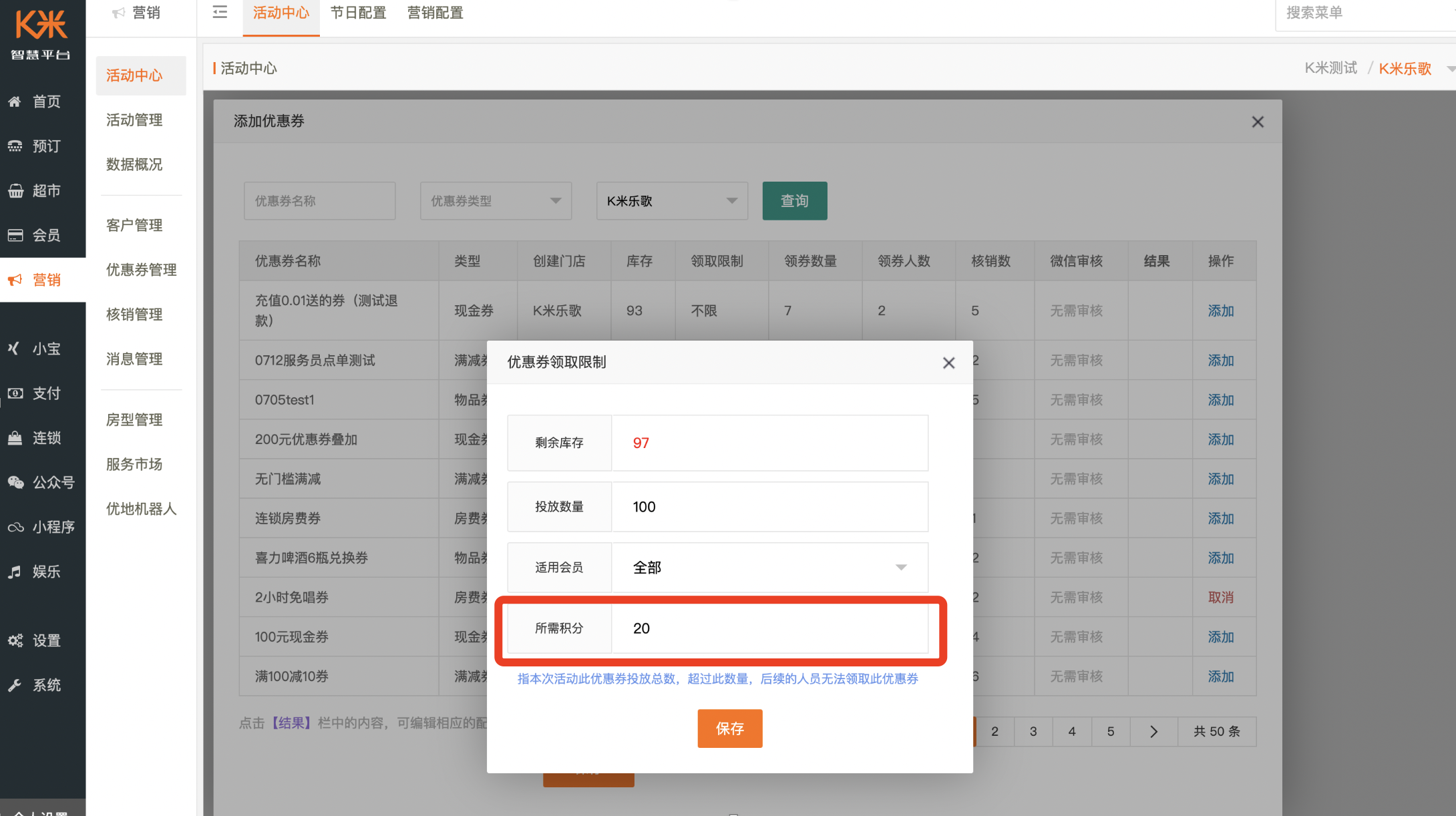Click the KK 智慧平台 logo
Viewport: 1456px width, 816px height.
click(41, 33)
